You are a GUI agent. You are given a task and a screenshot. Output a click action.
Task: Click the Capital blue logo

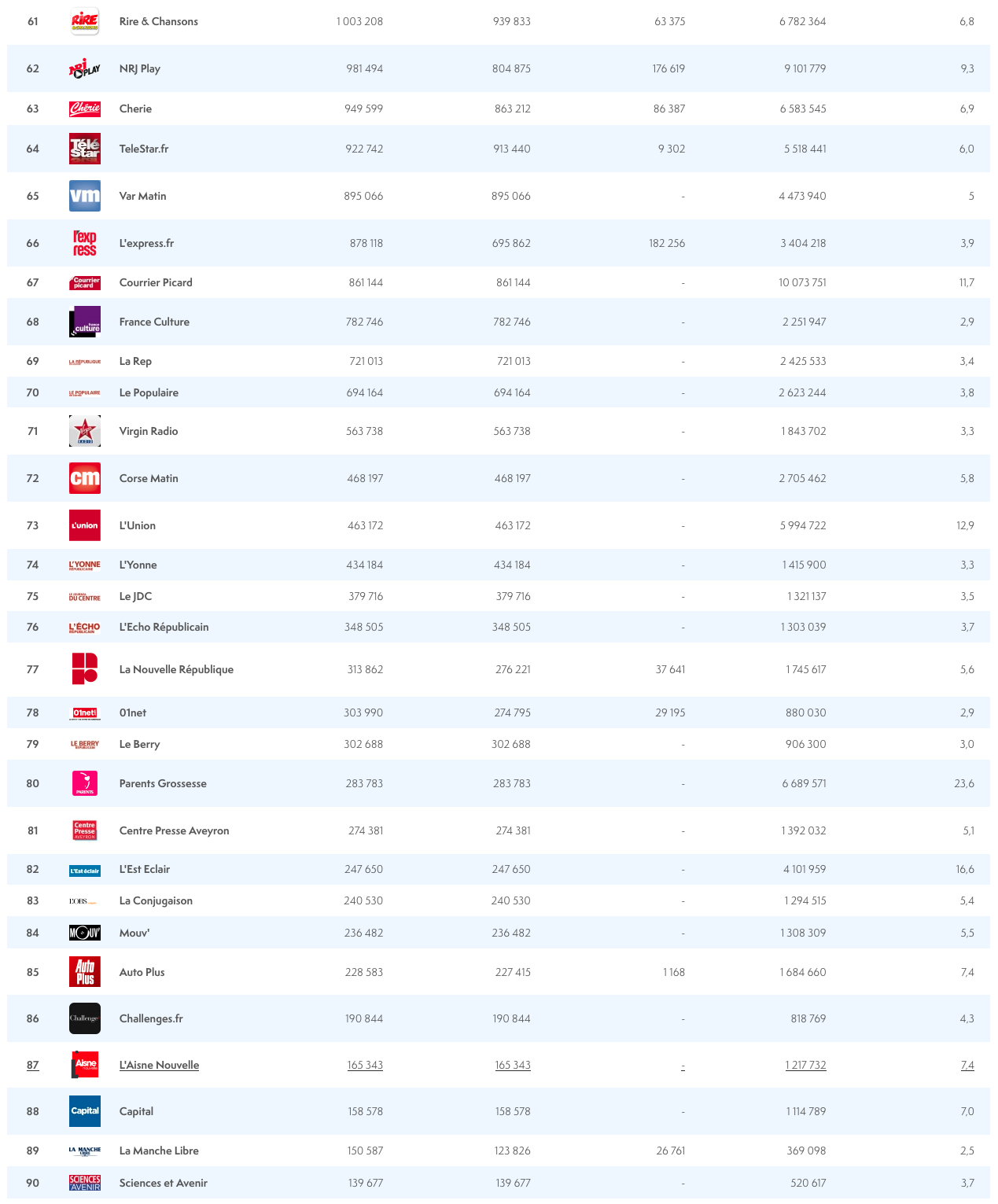[x=85, y=1111]
